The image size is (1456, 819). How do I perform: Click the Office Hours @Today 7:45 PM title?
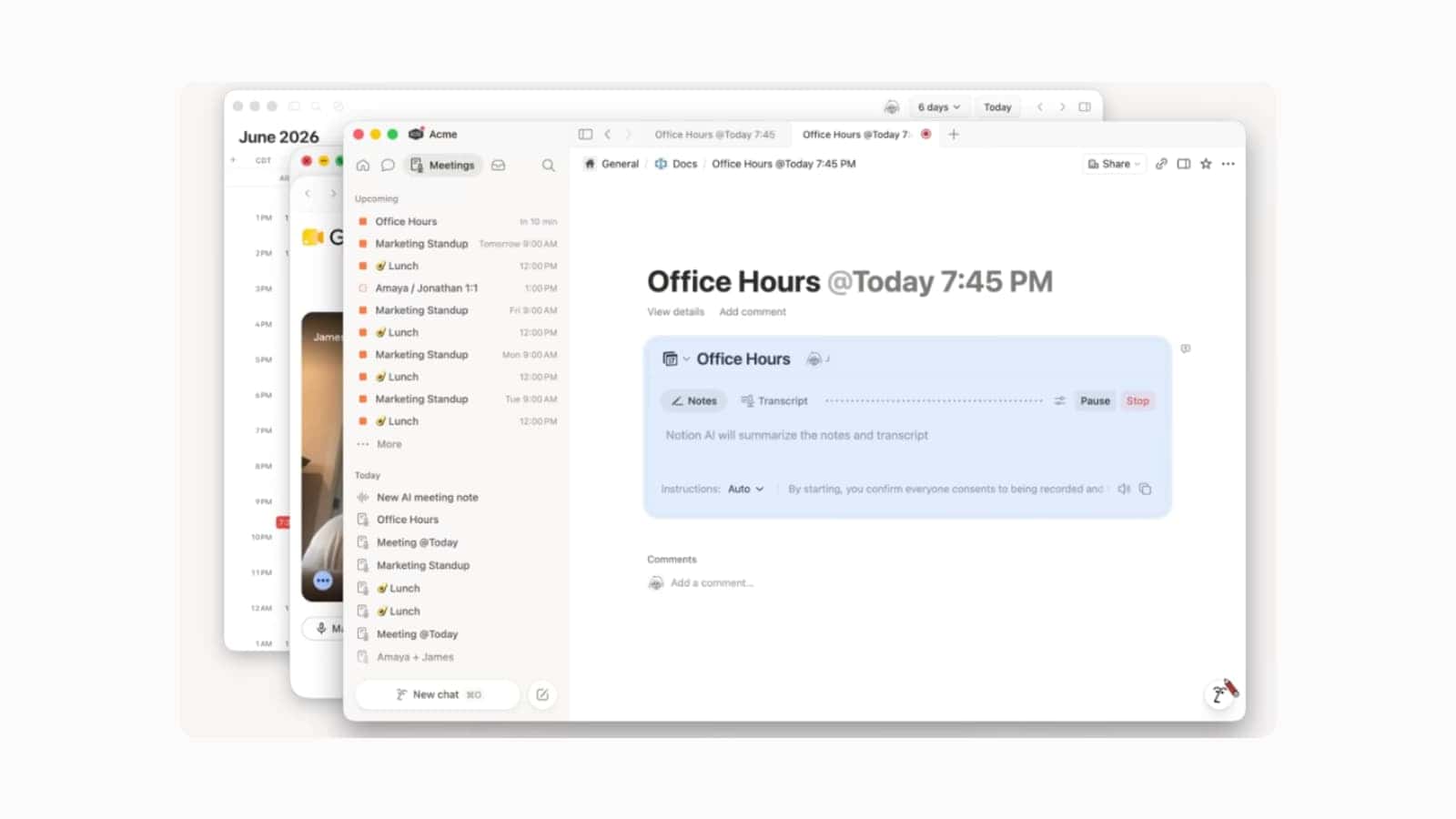(850, 281)
